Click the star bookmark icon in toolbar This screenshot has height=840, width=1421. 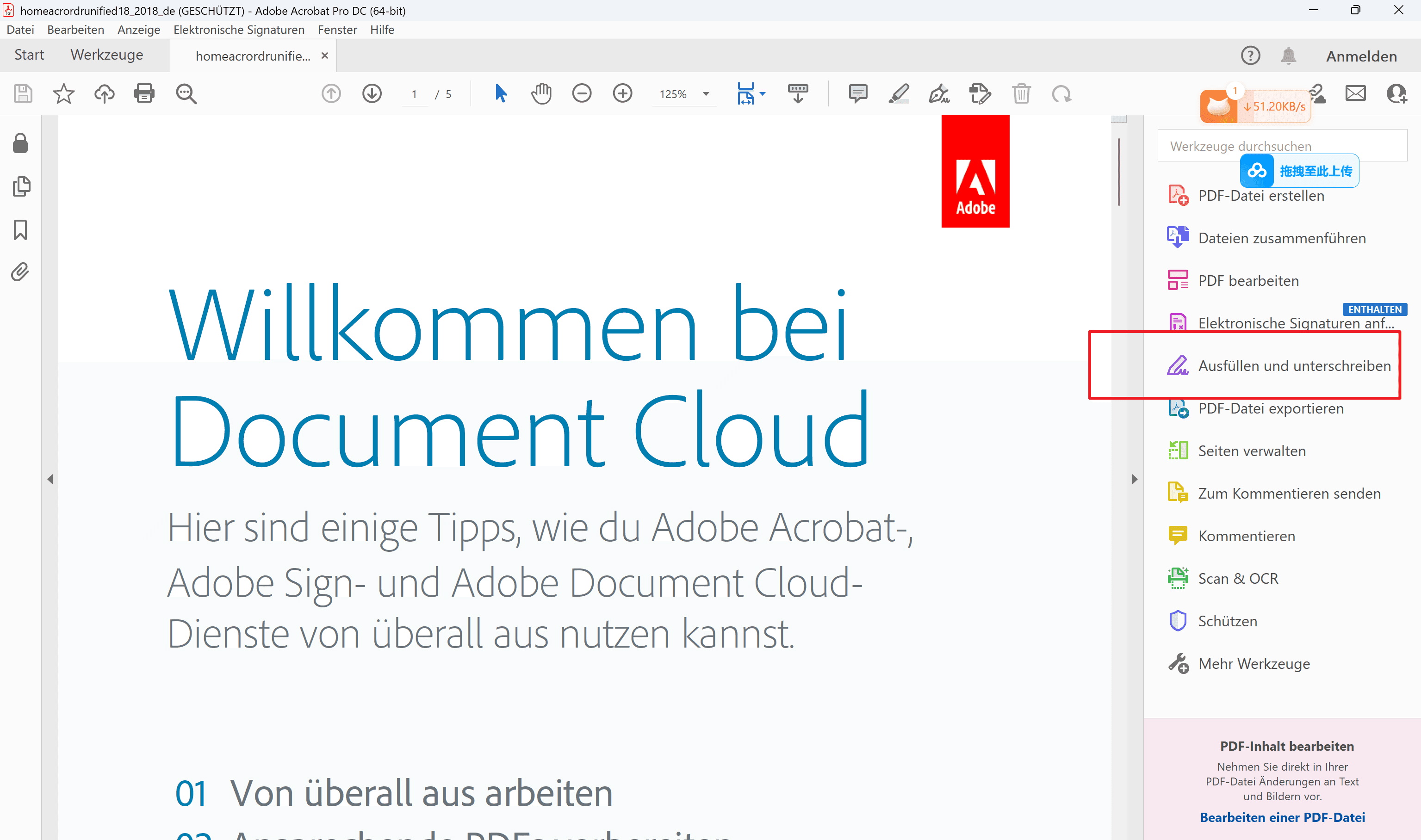click(x=63, y=93)
